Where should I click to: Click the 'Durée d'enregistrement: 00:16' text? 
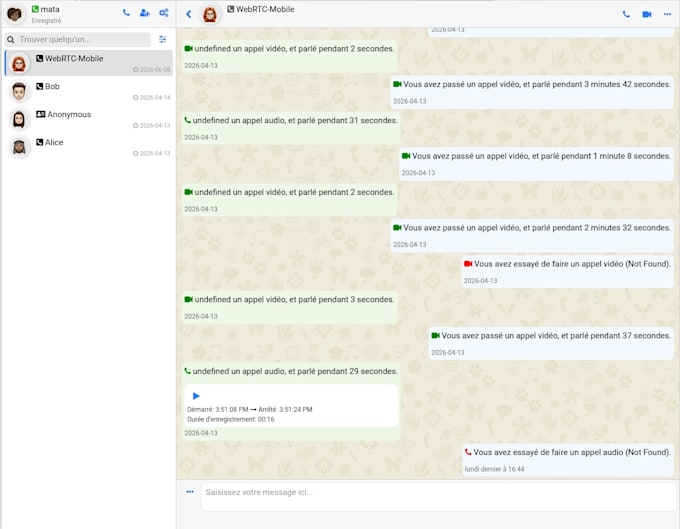(231, 419)
